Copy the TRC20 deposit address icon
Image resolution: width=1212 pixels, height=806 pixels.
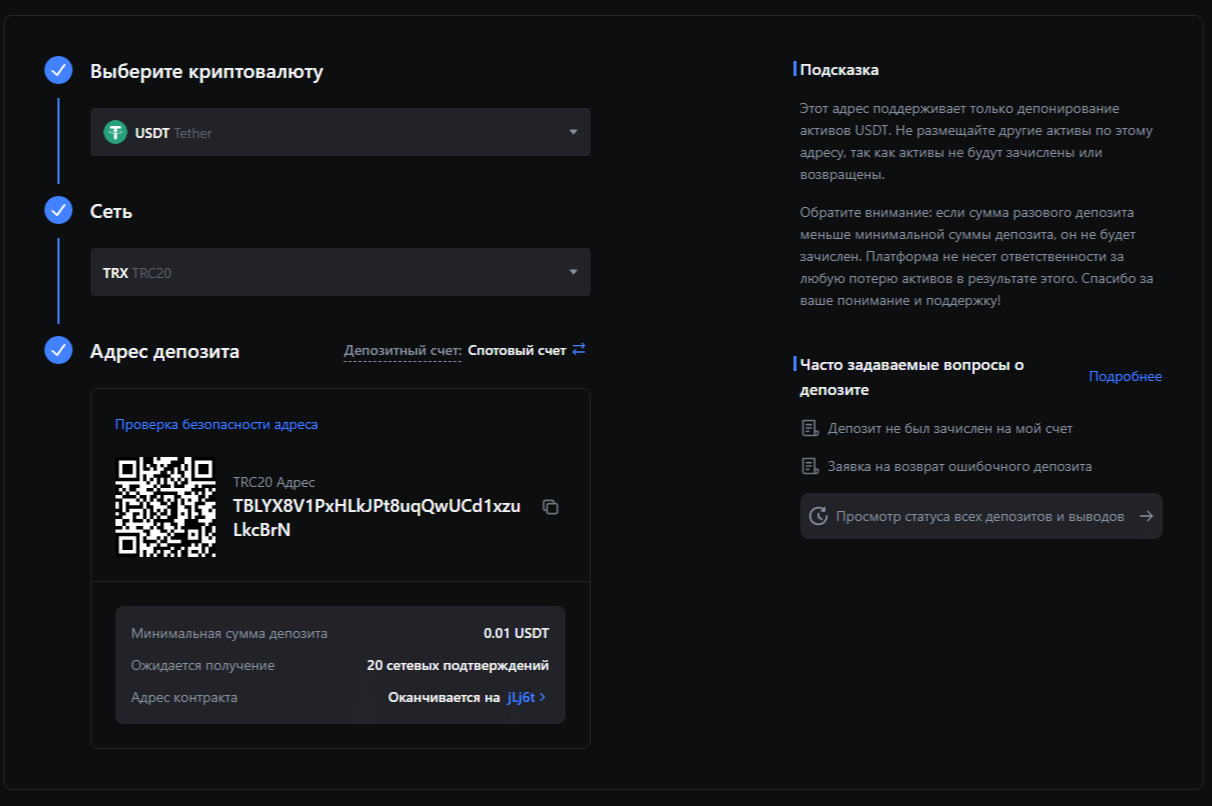point(550,507)
